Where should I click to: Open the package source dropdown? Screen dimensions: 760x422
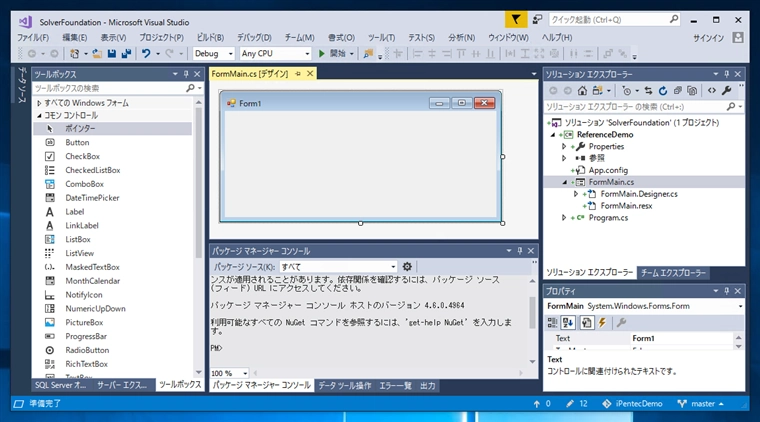393,267
